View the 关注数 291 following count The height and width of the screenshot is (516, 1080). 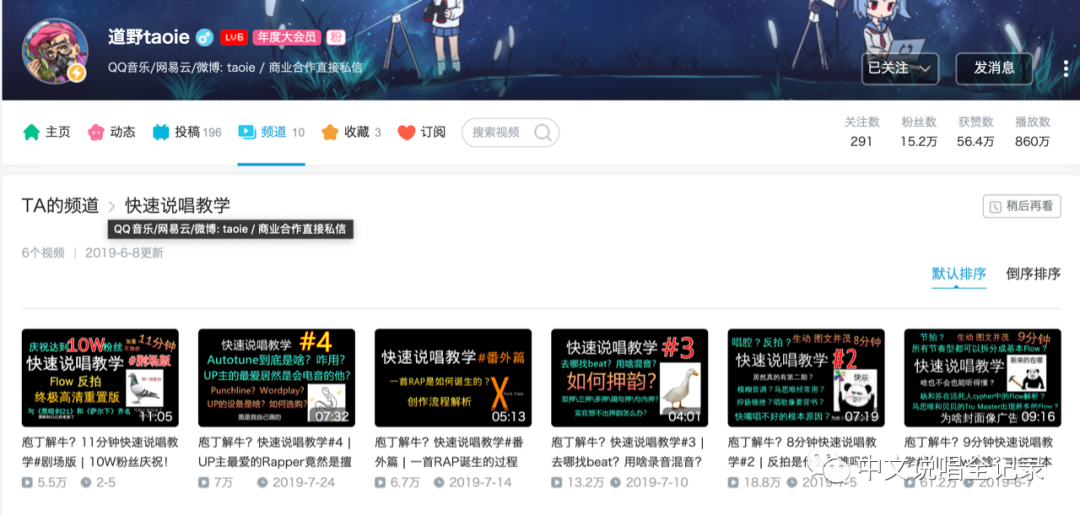(862, 132)
